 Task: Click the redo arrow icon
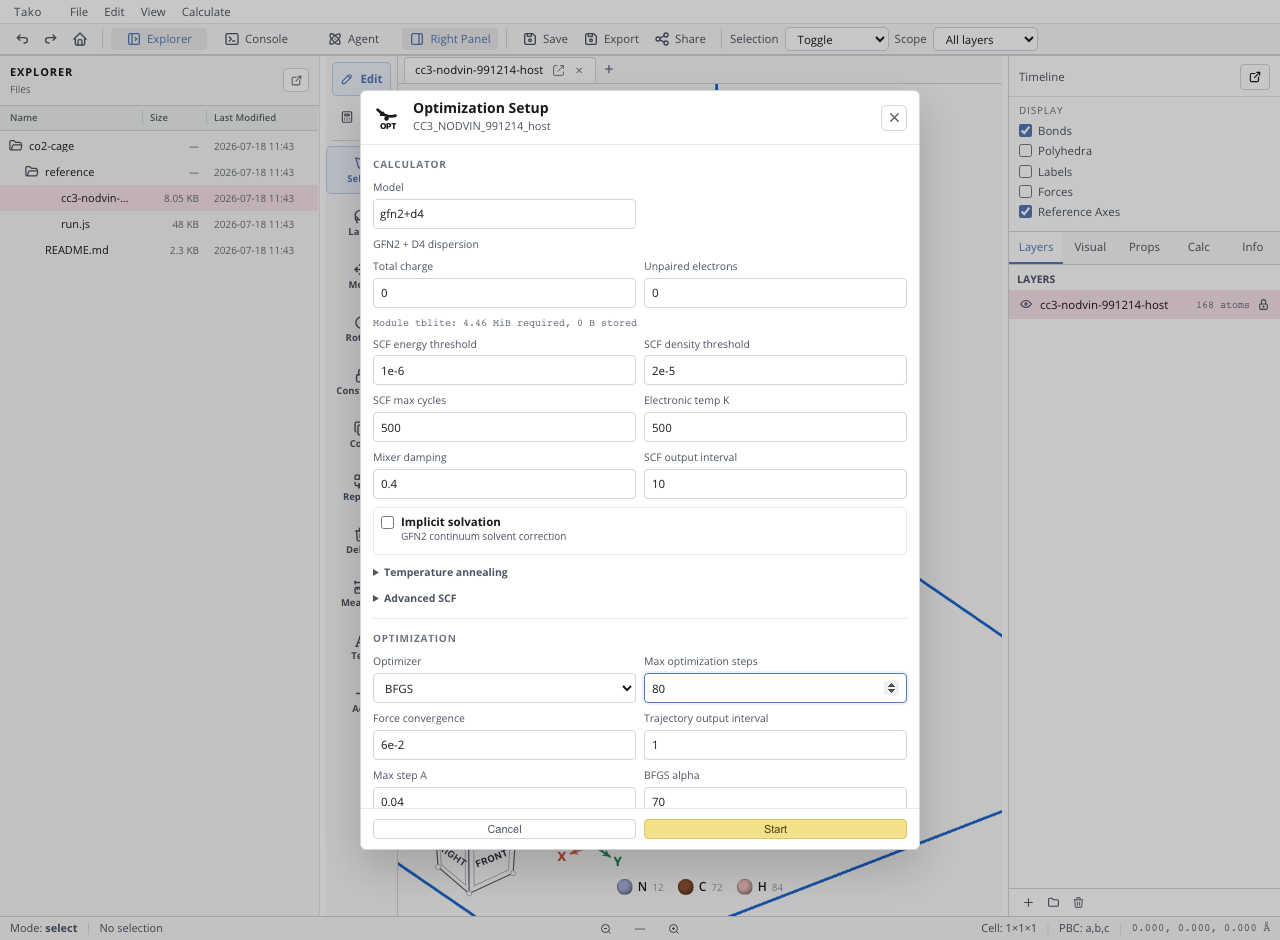51,39
